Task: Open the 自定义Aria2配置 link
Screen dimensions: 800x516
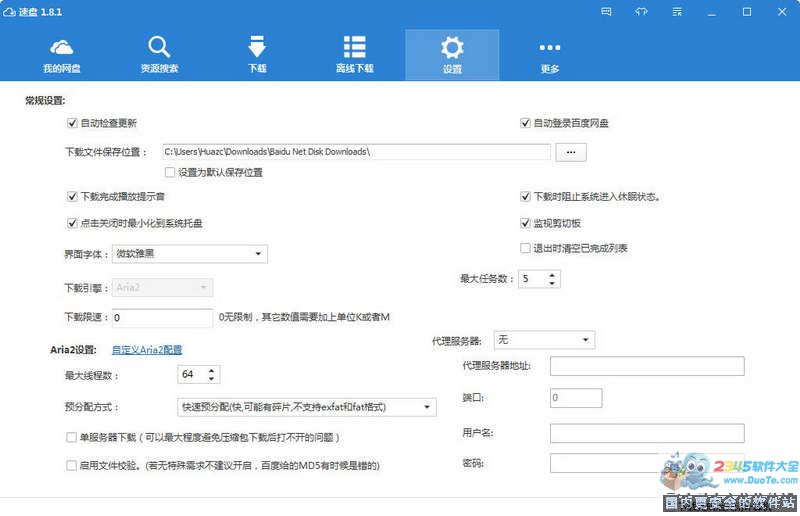Action: coord(147,350)
